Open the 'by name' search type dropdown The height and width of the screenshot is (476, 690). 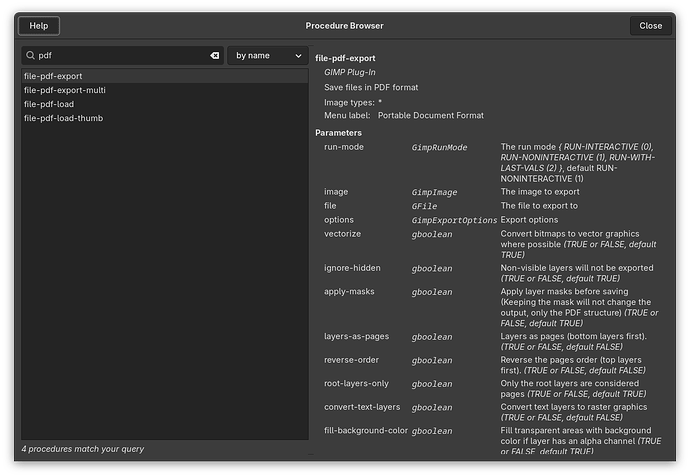pyautogui.click(x=267, y=56)
